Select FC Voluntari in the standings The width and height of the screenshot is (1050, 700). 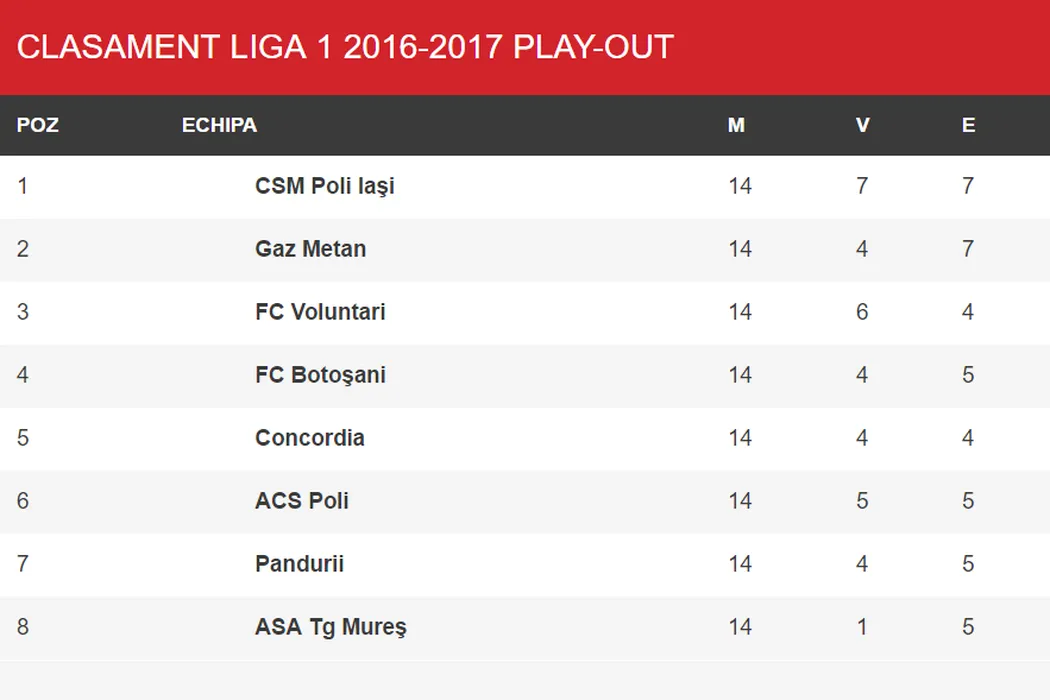tap(320, 312)
